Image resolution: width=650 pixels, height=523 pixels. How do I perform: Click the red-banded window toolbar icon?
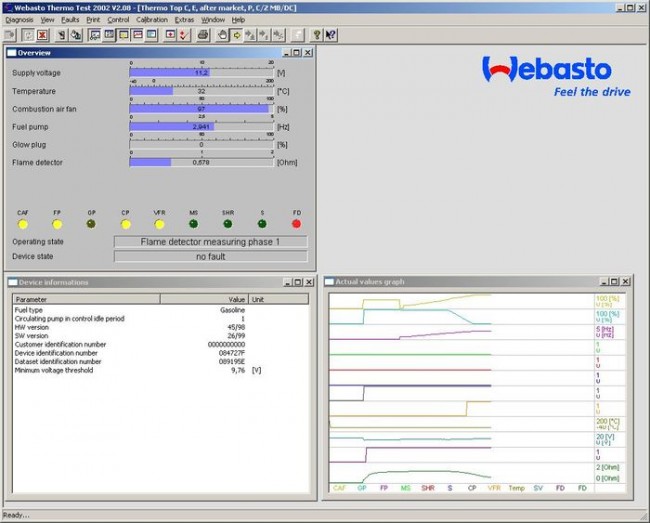pyautogui.click(x=138, y=35)
